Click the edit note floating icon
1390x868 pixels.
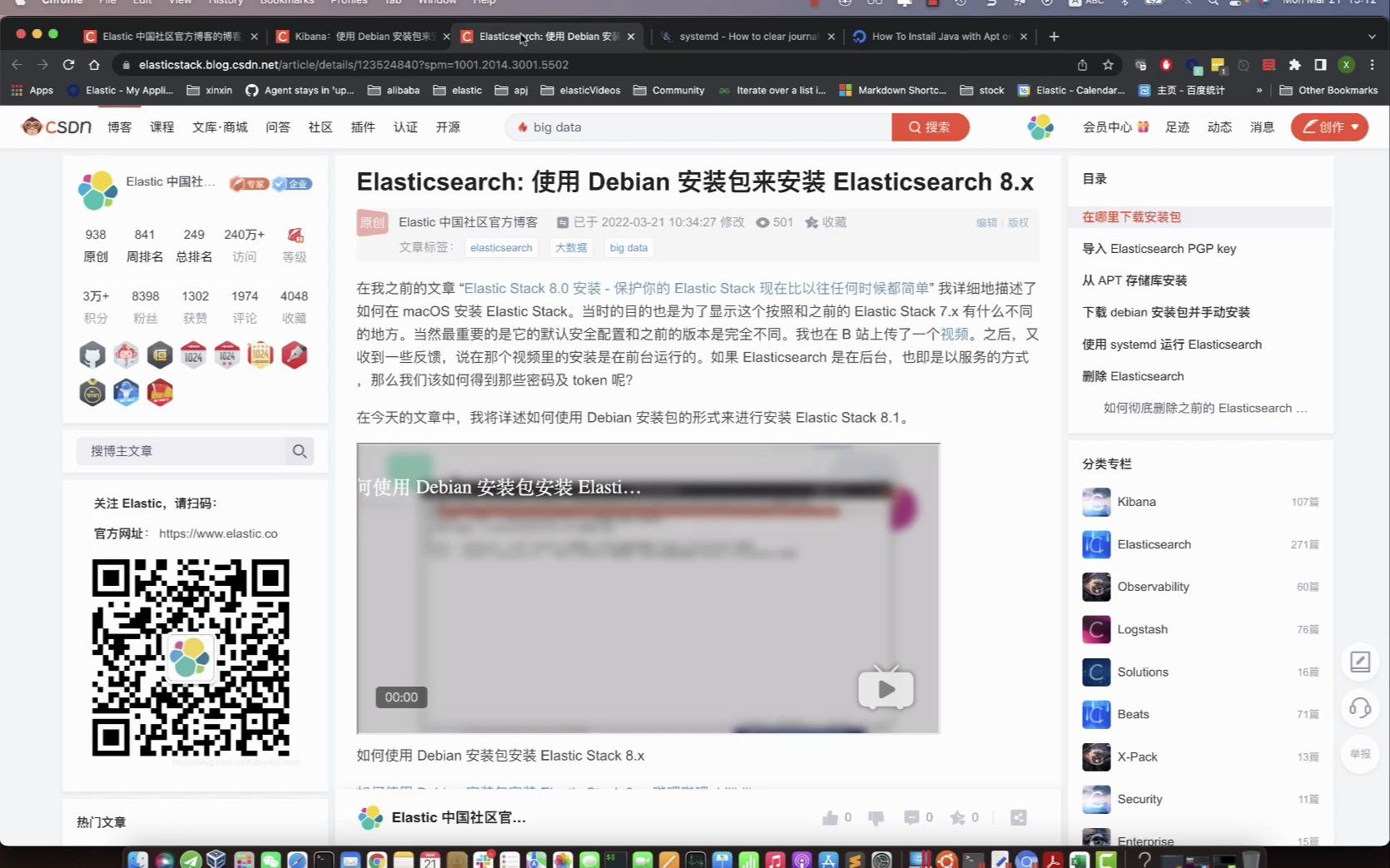1360,662
